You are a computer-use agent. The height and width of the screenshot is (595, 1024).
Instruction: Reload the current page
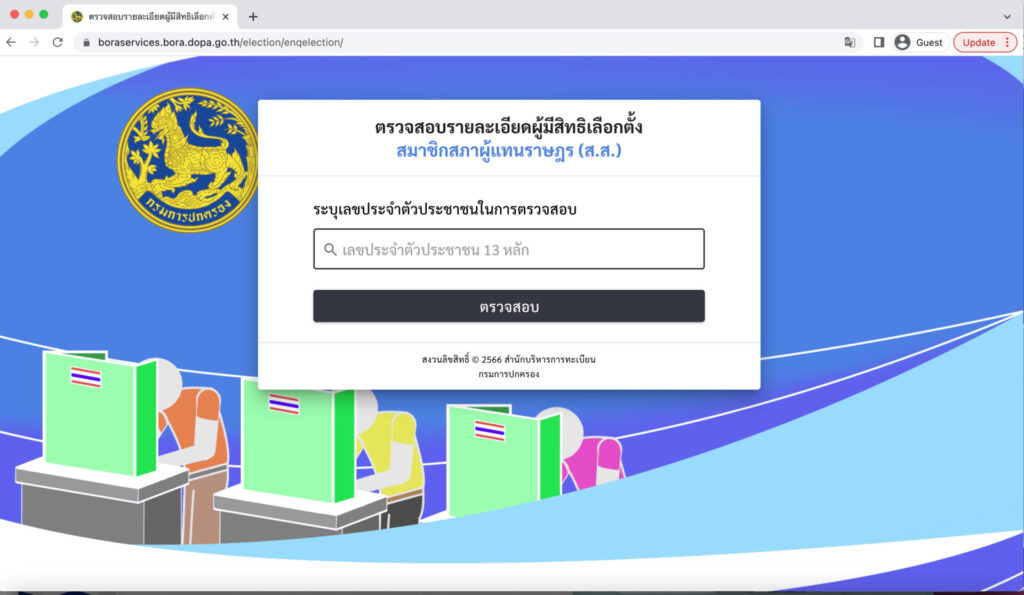58,42
